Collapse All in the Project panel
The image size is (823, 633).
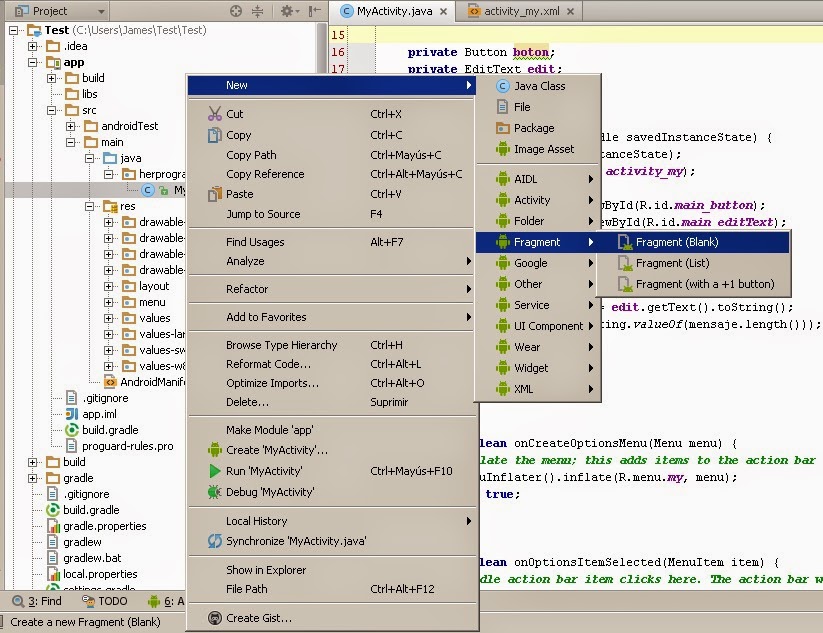(x=258, y=10)
